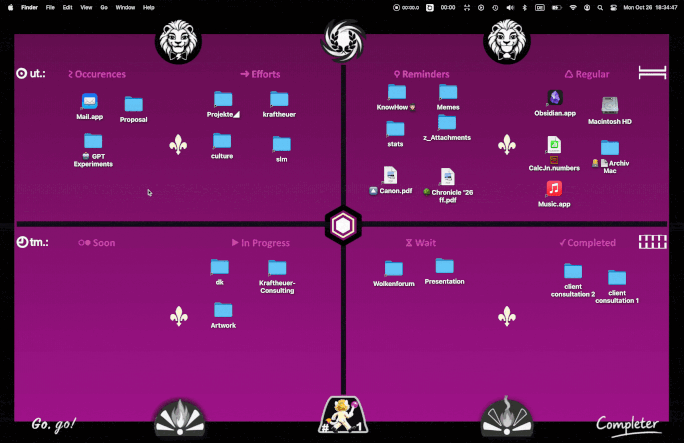Screen dimensions: 684x443
Task: Open the Go menu
Action: click(104, 7)
